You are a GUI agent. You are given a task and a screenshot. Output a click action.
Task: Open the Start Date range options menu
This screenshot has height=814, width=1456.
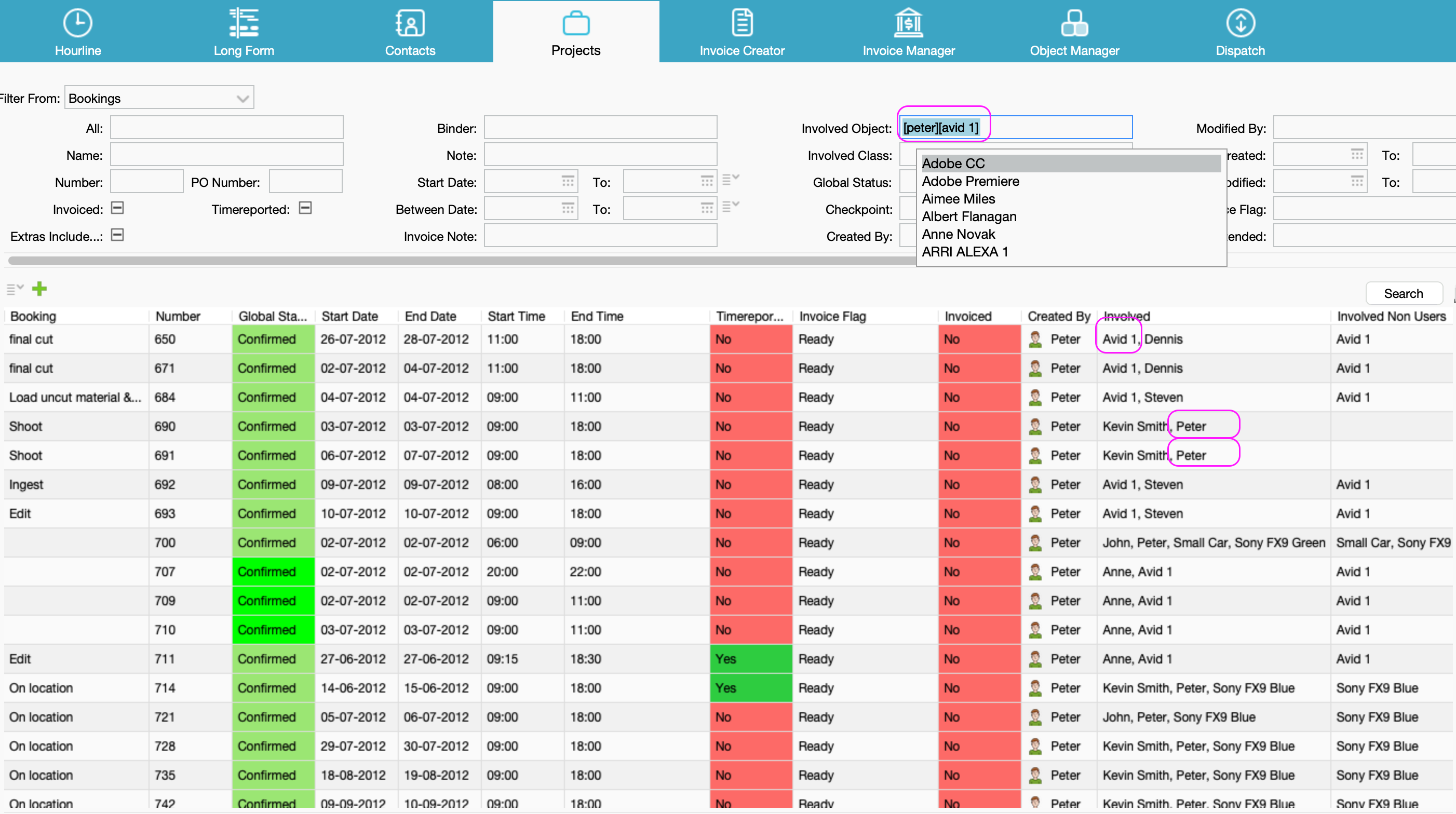coord(730,180)
